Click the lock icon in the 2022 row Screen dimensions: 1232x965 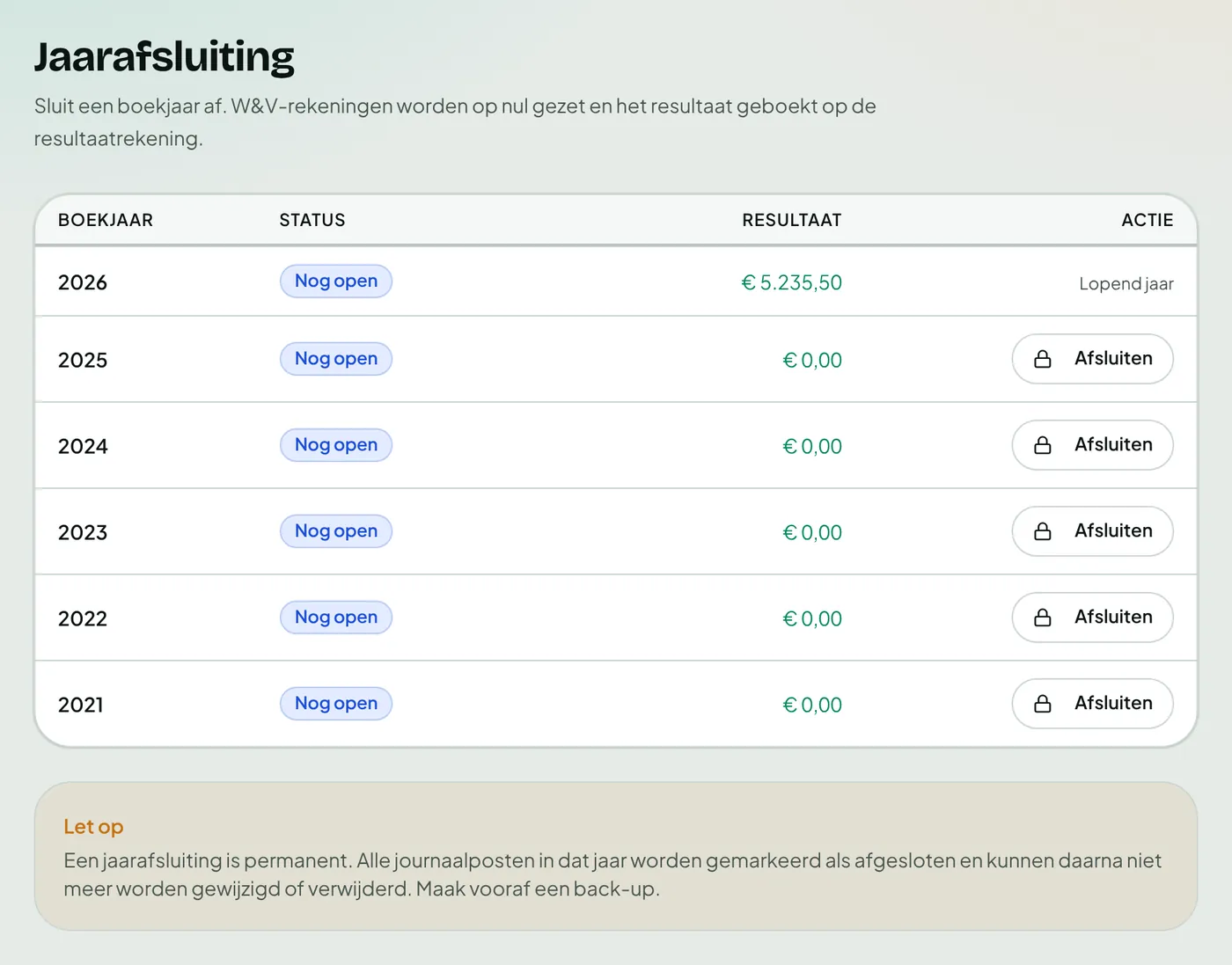[1043, 618]
